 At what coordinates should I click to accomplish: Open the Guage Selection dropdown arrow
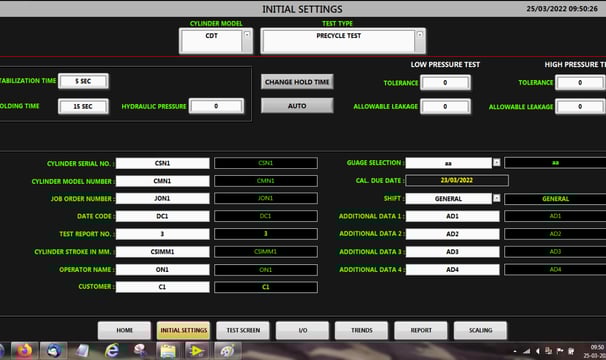(x=497, y=163)
